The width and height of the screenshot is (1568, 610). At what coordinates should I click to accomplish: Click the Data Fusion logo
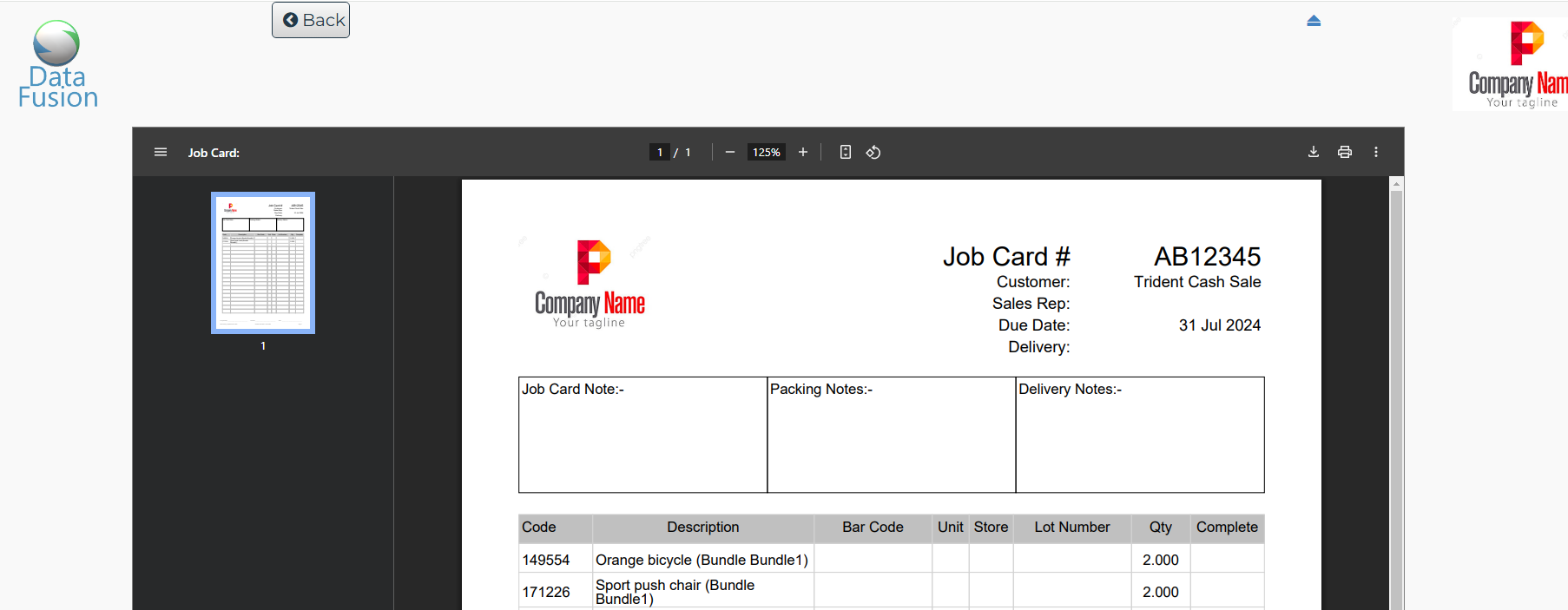click(x=57, y=65)
